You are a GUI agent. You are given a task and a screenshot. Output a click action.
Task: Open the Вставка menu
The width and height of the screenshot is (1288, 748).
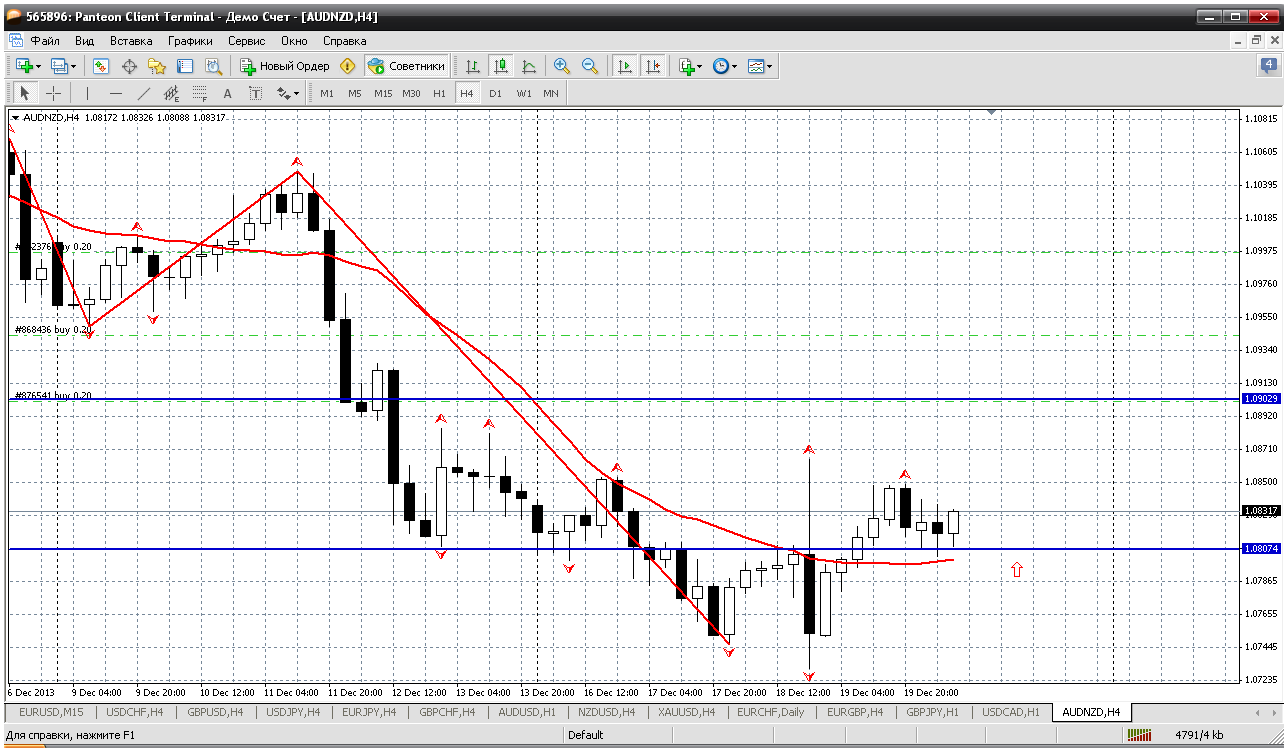coord(131,41)
